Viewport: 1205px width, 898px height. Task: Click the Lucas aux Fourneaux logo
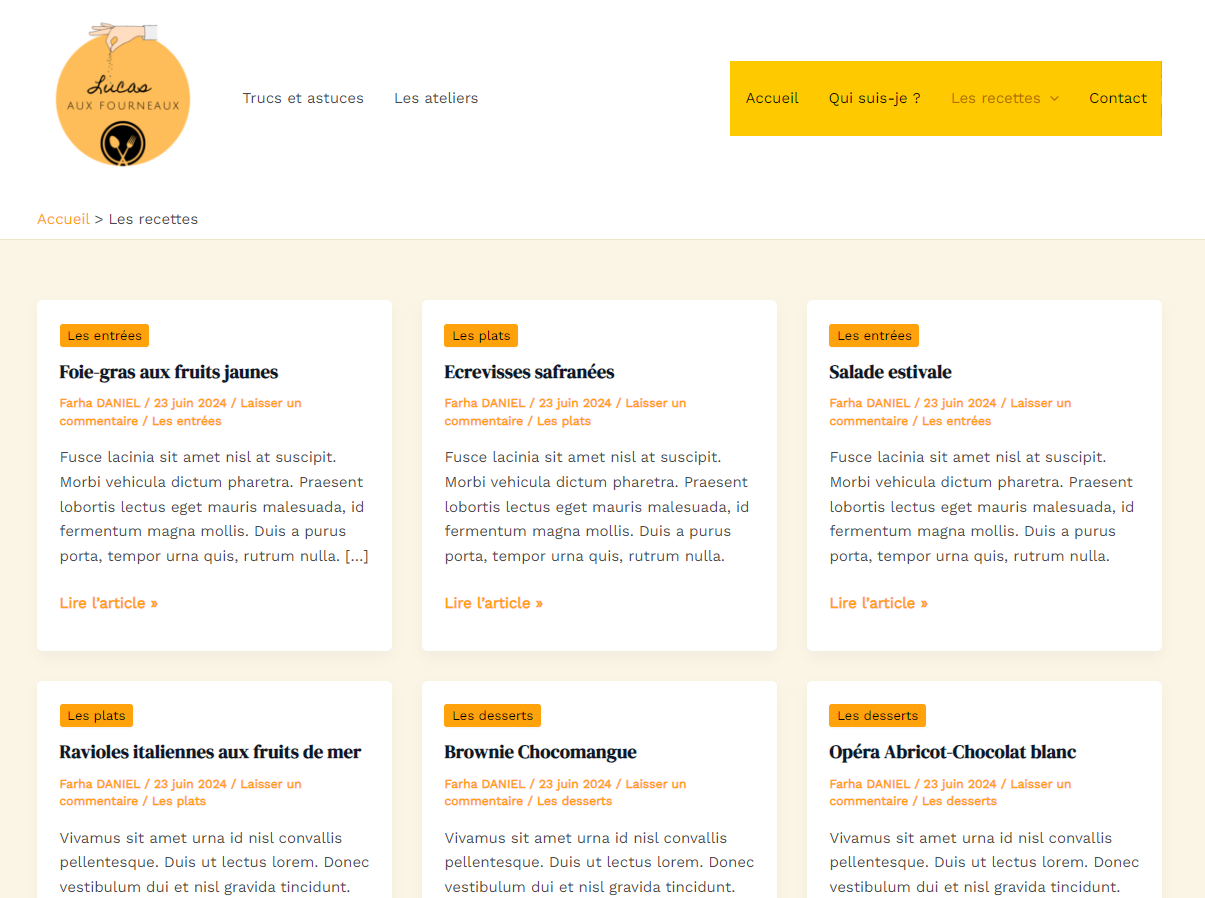pos(123,97)
